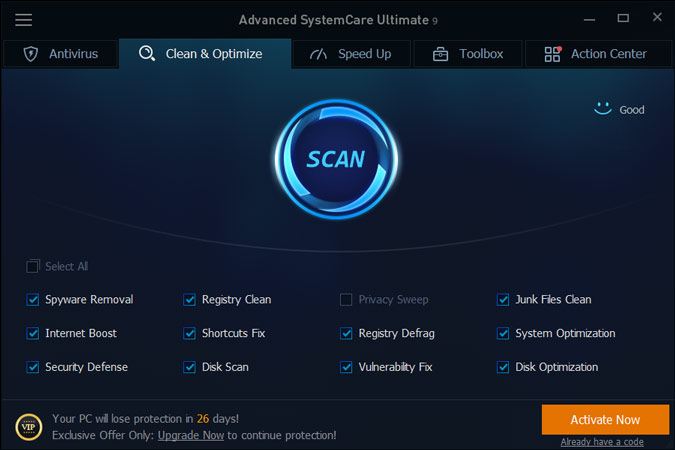Viewport: 675px width, 450px height.
Task: Click the smiley face status icon
Action: pyautogui.click(x=603, y=109)
